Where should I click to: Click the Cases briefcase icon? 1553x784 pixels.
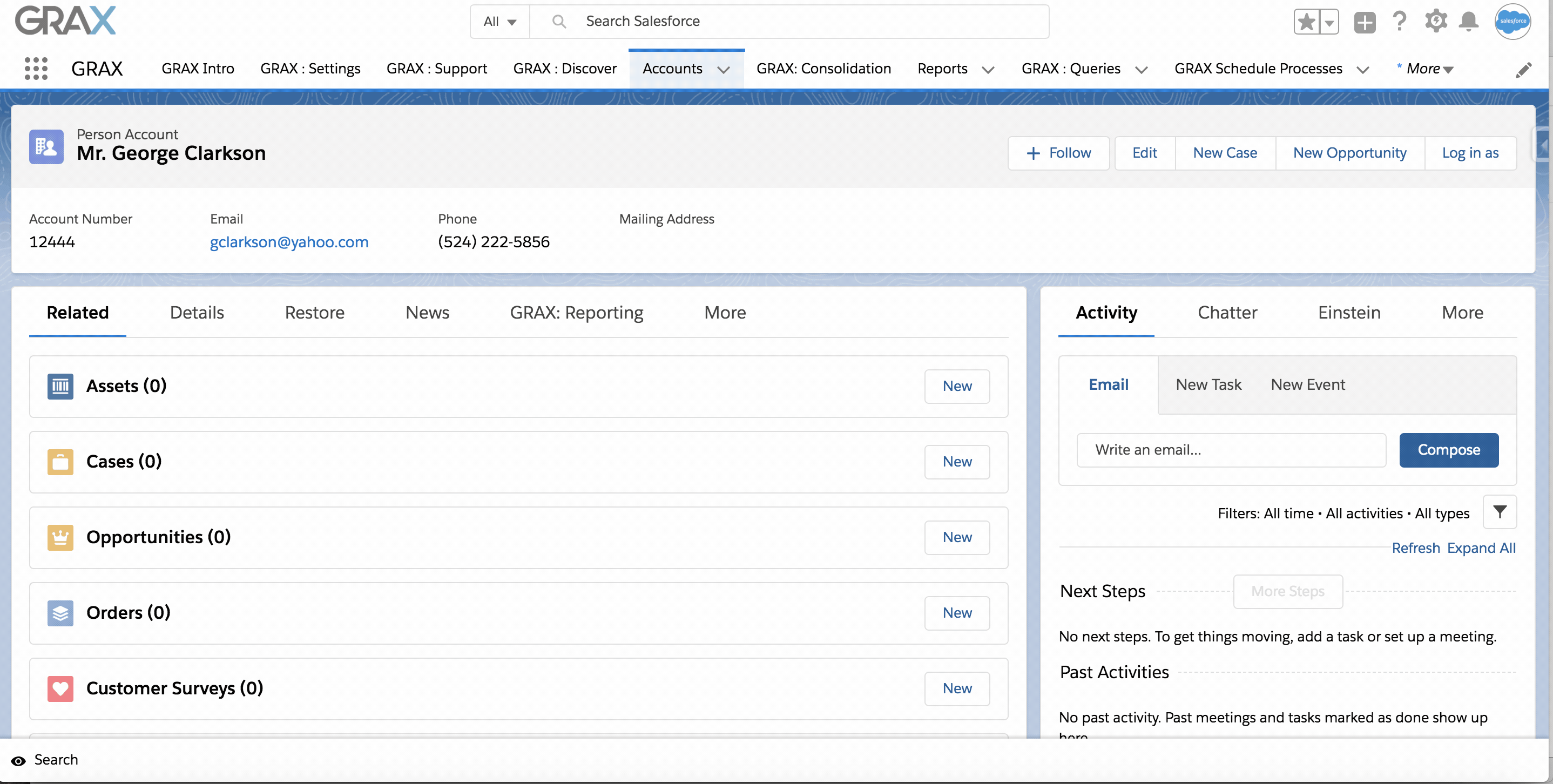60,462
